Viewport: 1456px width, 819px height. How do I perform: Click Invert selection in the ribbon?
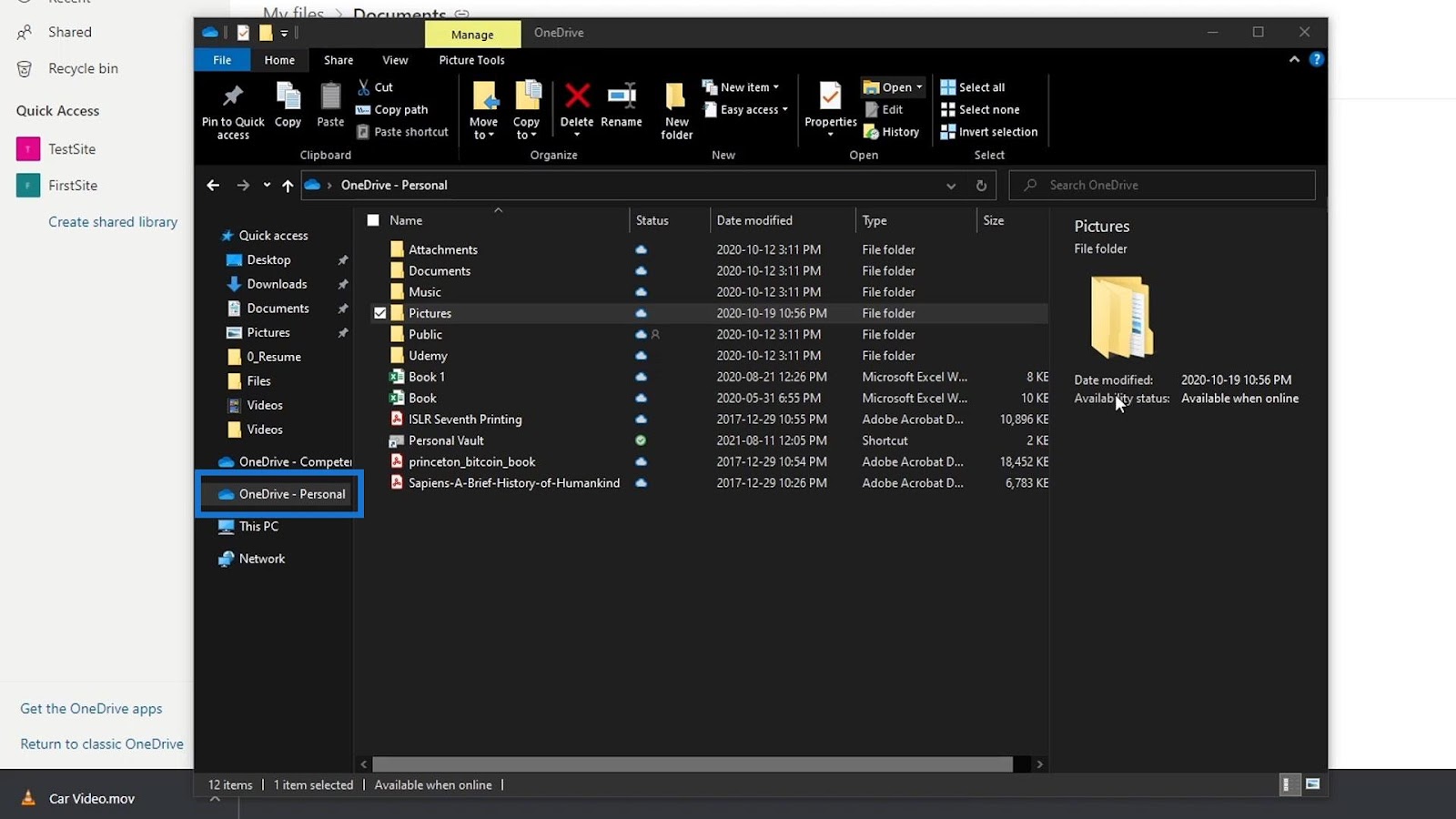pos(989,132)
